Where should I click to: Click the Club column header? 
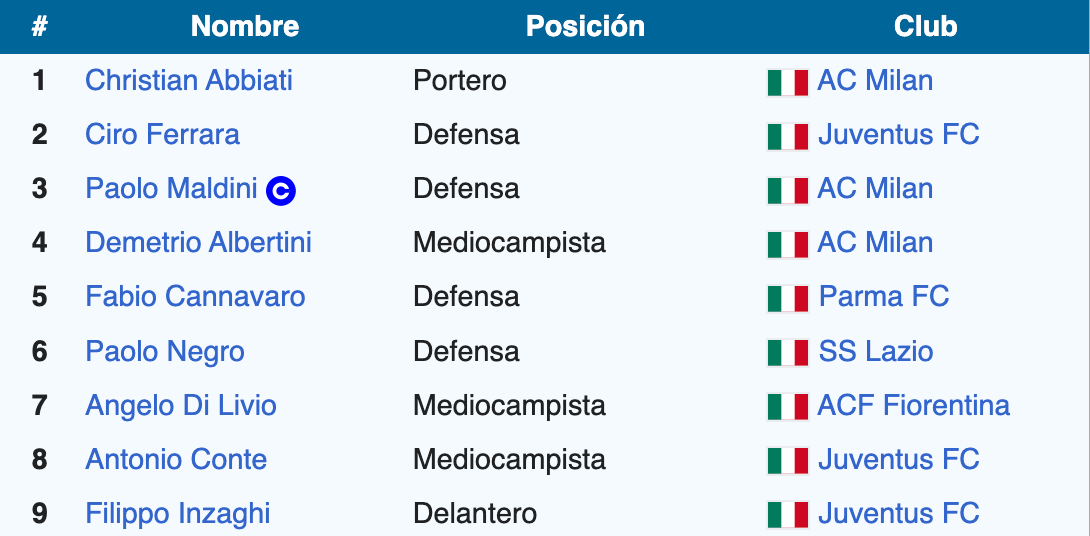point(925,26)
